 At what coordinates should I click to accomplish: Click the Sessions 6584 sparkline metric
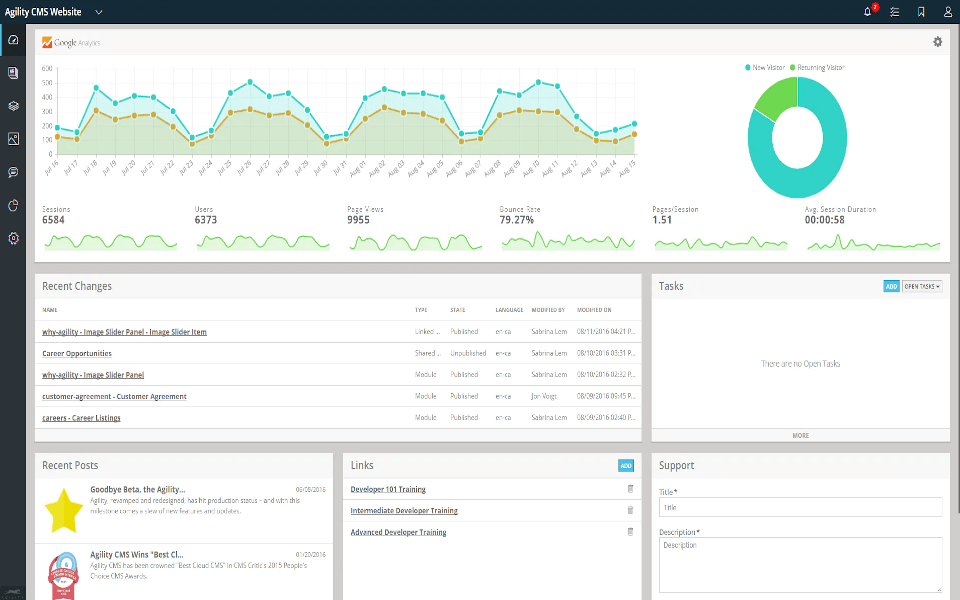pyautogui.click(x=110, y=228)
